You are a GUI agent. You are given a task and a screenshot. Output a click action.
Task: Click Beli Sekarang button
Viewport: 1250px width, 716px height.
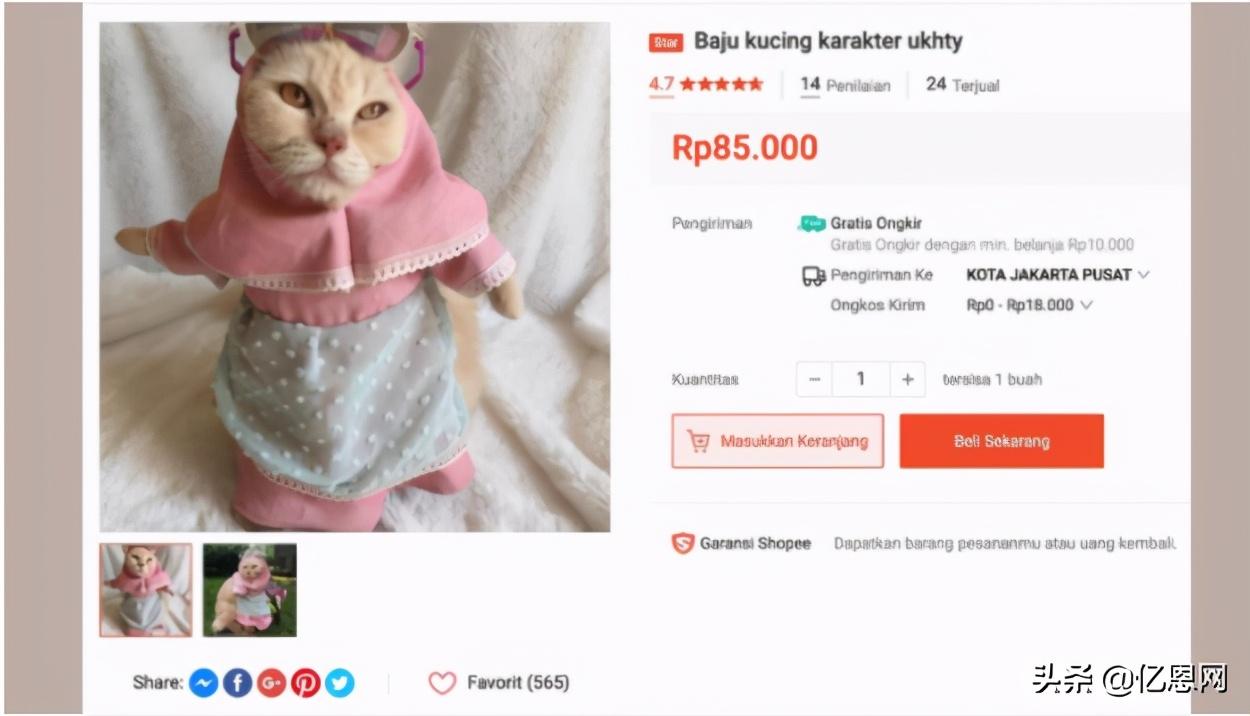(1002, 441)
